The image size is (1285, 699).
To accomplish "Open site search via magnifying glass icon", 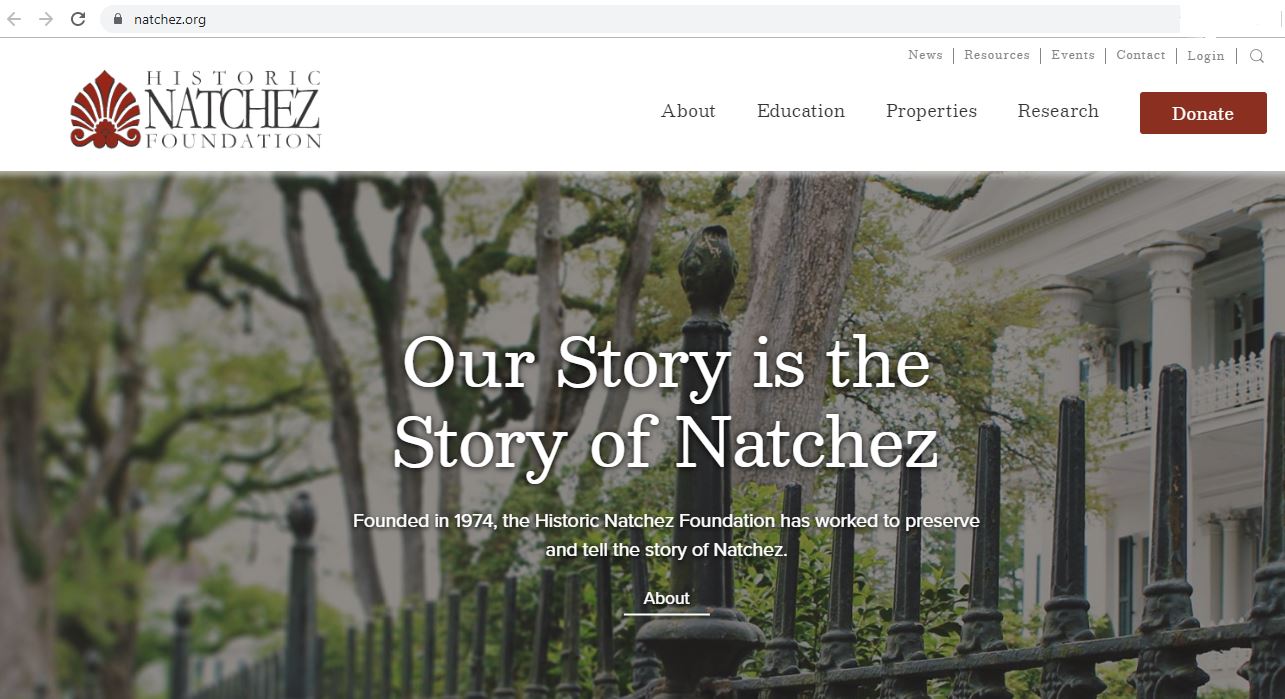I will click(x=1257, y=56).
